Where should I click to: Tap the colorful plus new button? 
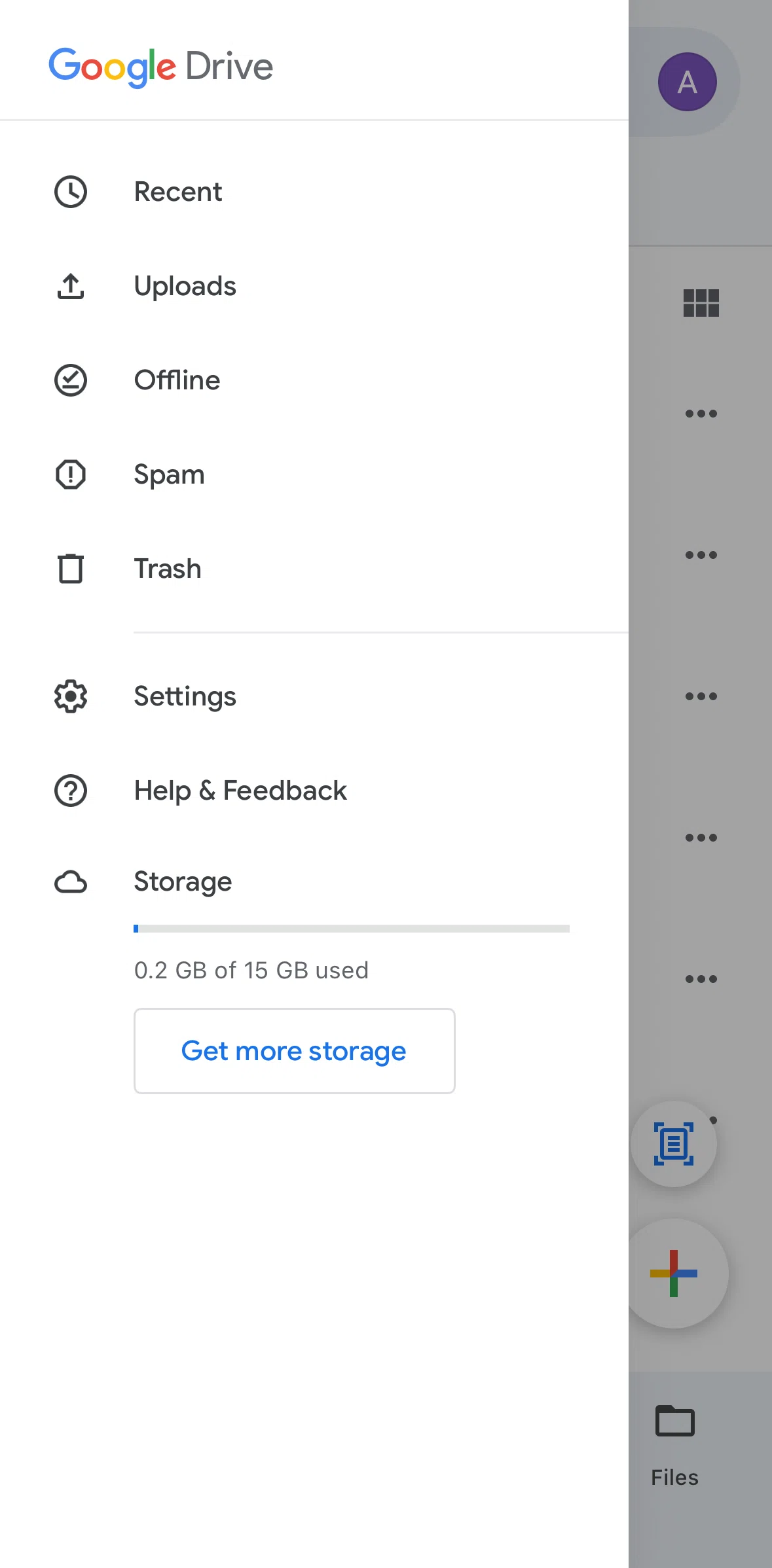(674, 1274)
